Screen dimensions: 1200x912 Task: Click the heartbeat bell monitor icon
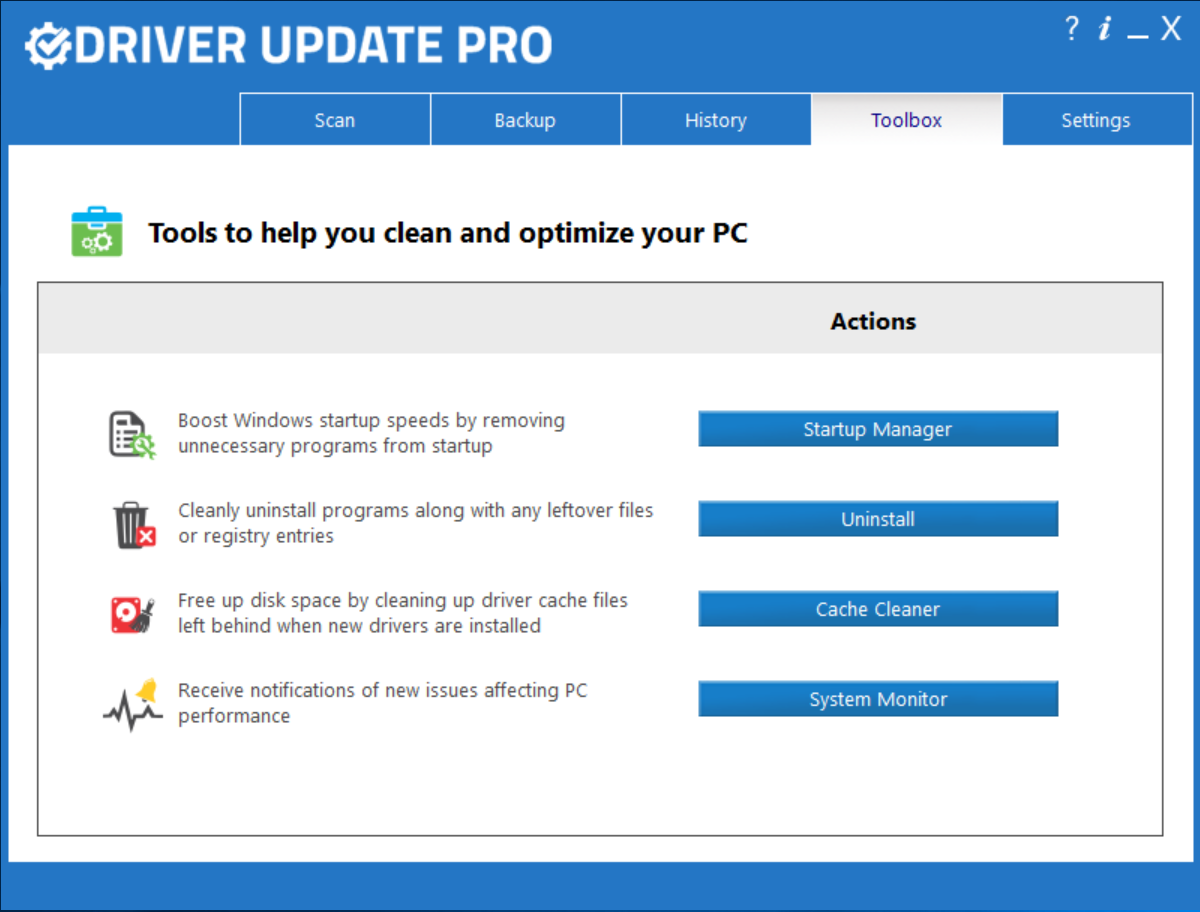pos(132,704)
